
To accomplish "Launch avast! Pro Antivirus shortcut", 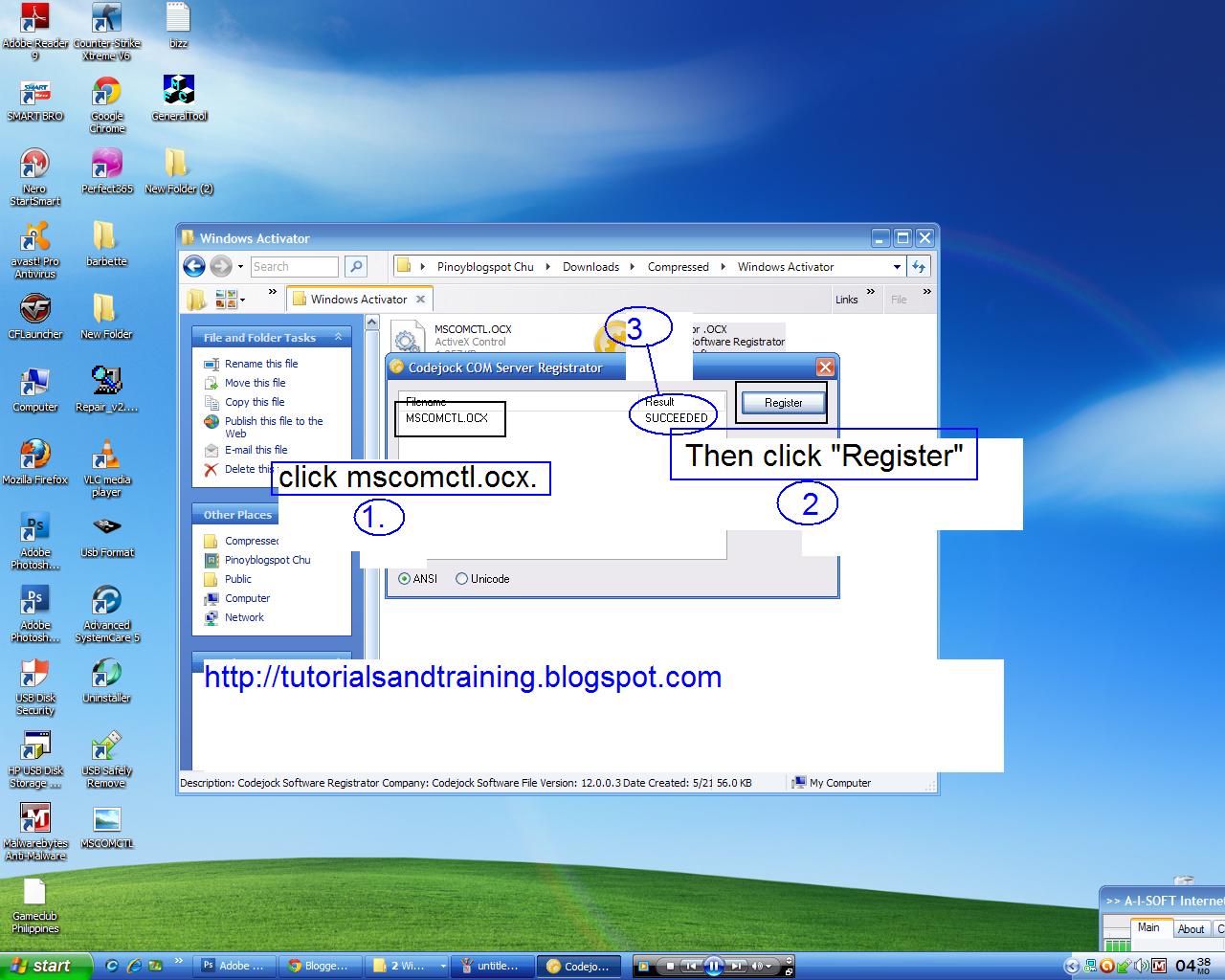I will 35,251.
